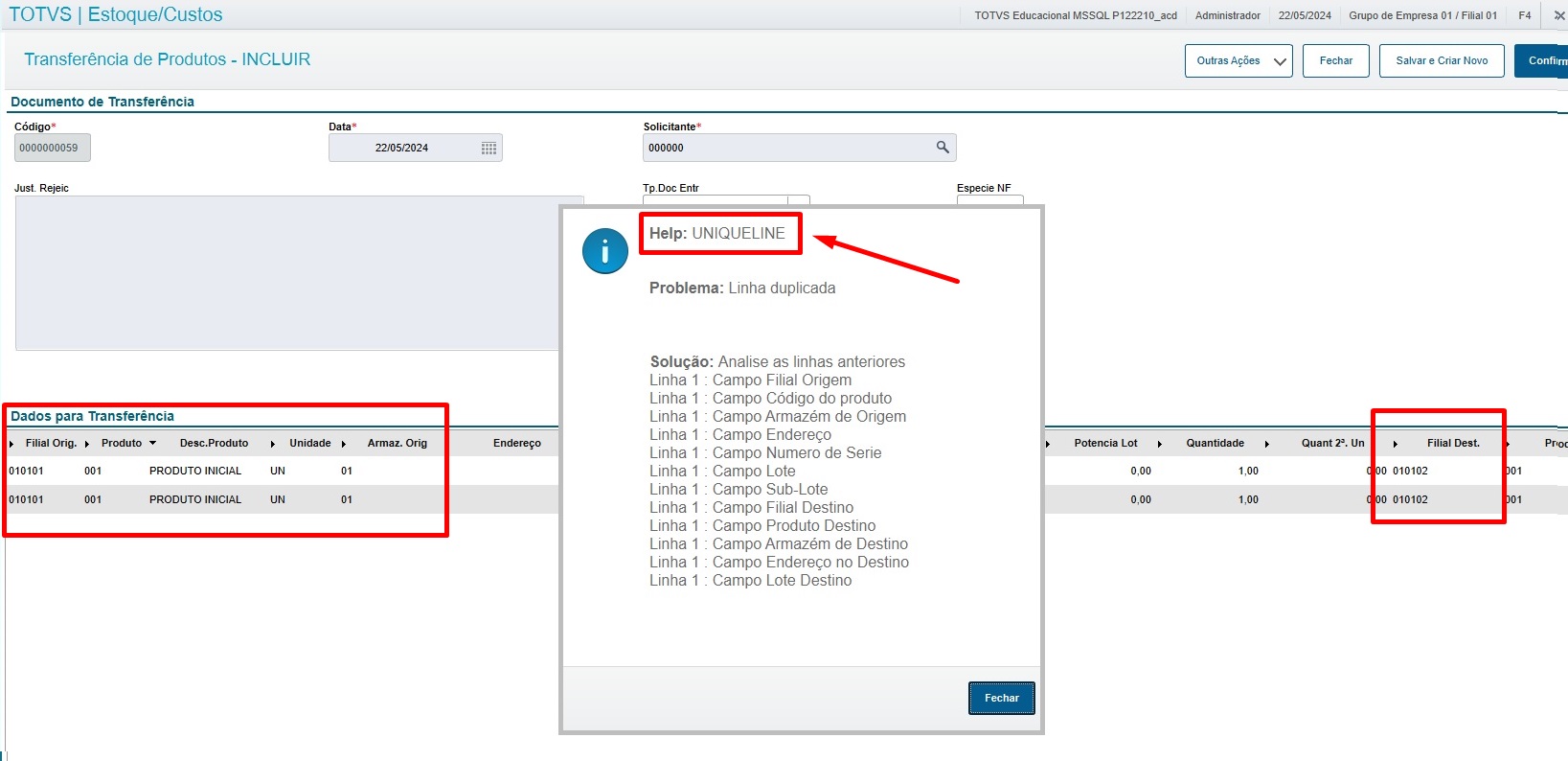
Task: Click the Unidade column header
Action: point(310,443)
